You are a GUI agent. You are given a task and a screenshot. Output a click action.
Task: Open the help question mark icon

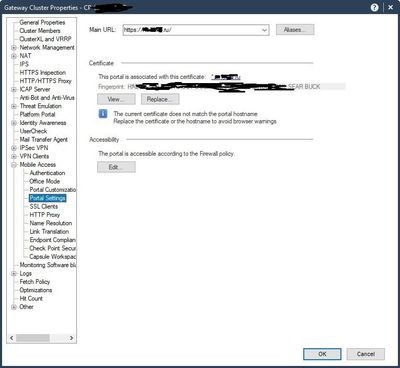click(374, 7)
